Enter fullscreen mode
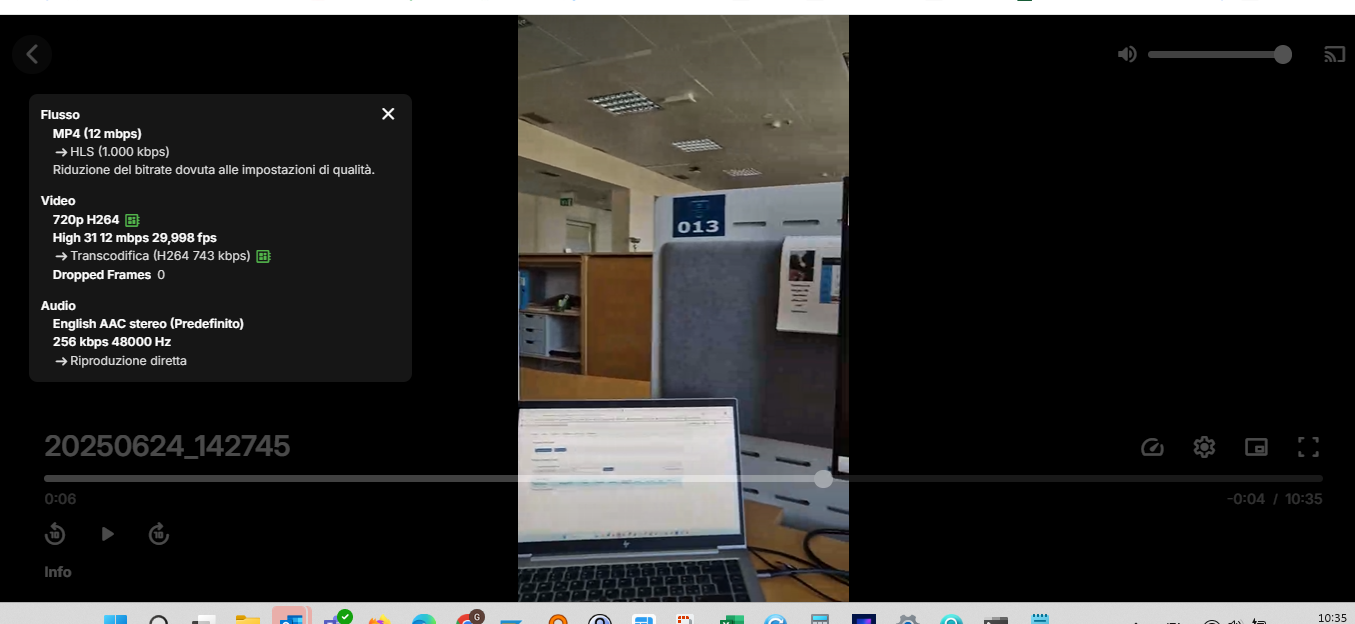The width and height of the screenshot is (1355, 624). pos(1308,447)
